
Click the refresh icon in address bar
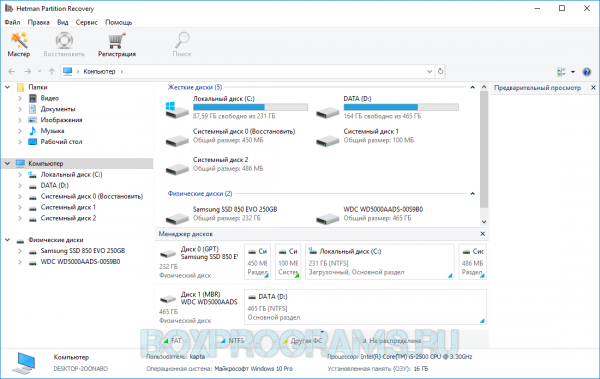[x=440, y=71]
